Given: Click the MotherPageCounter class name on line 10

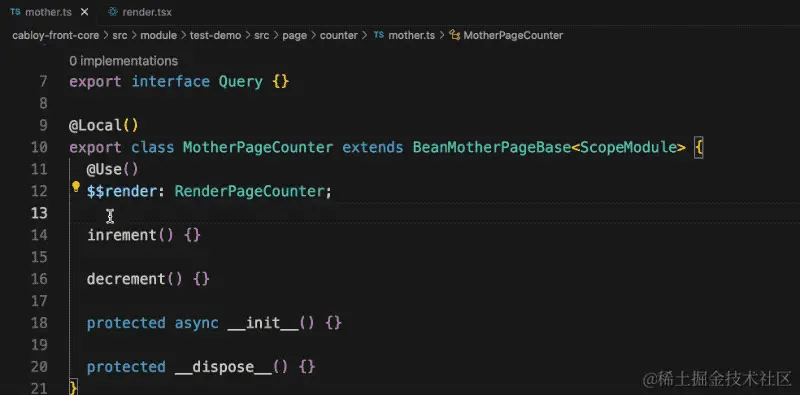Looking at the screenshot, I should click(258, 147).
